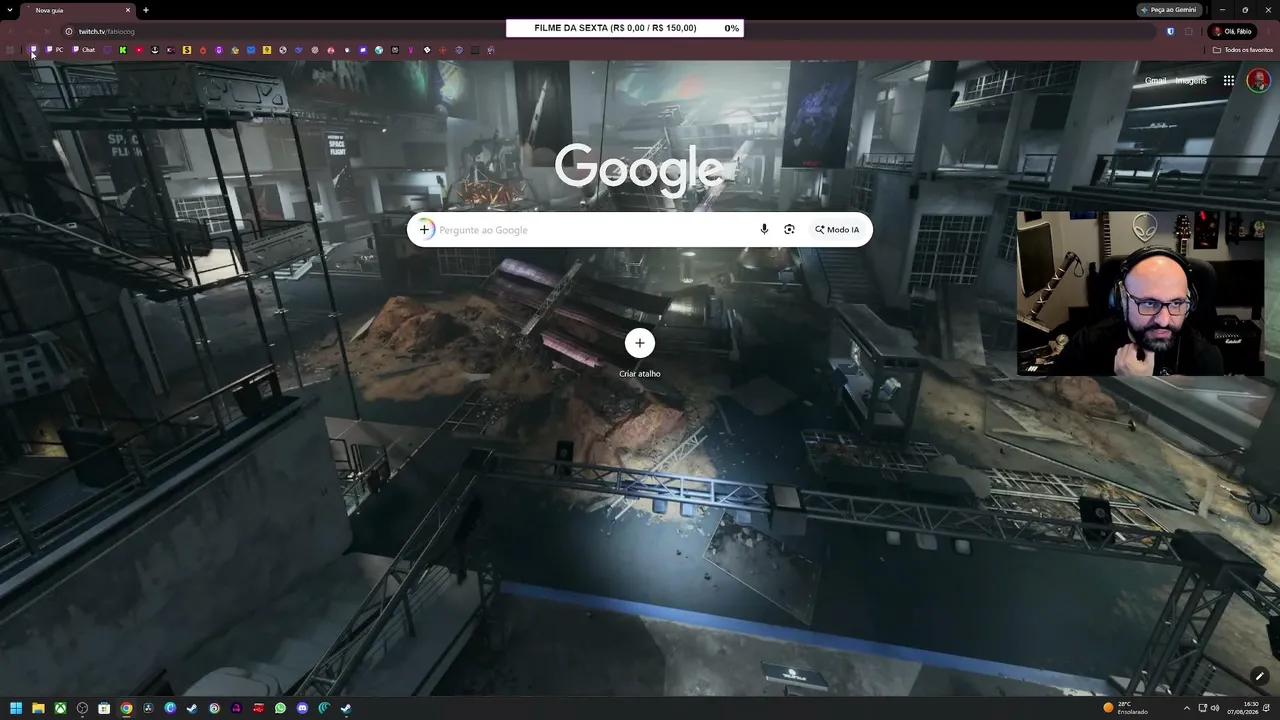Viewport: 1280px width, 720px height.
Task: Minimize the Chrome window
Action: (1221, 10)
